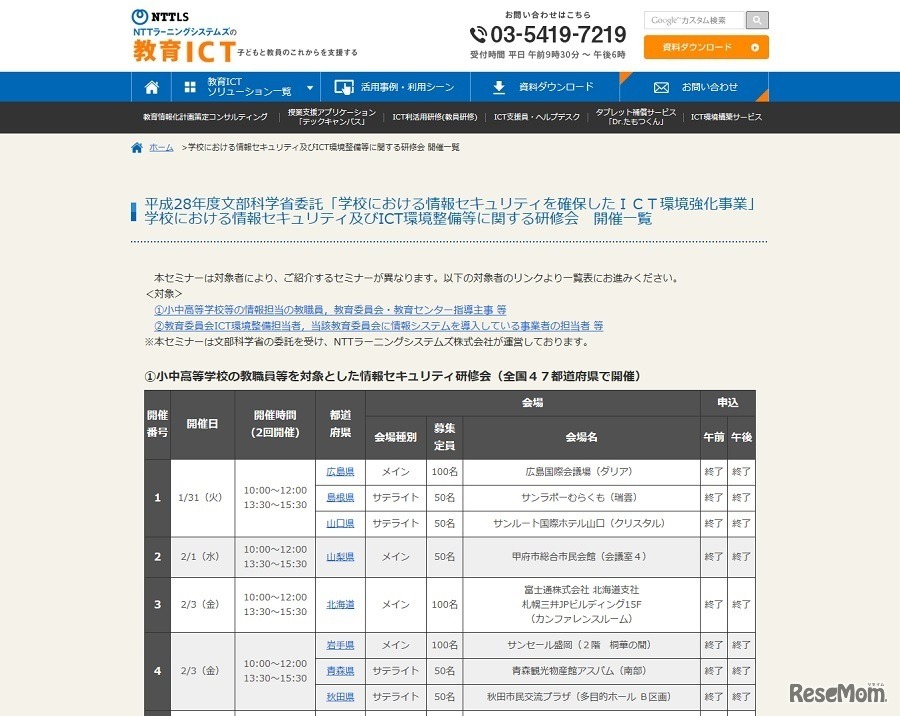Click the NTTLS 教育ICT logo
Viewport: 900px width, 716px height.
coord(185,37)
